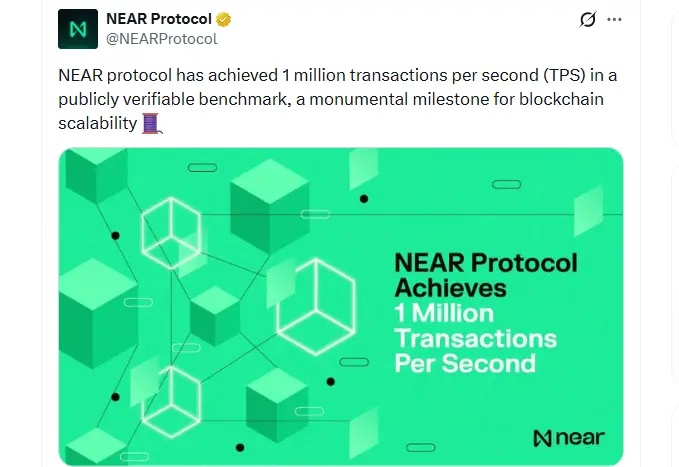The height and width of the screenshot is (467, 679).
Task: Open the Grok explain-post icon
Action: pyautogui.click(x=588, y=20)
